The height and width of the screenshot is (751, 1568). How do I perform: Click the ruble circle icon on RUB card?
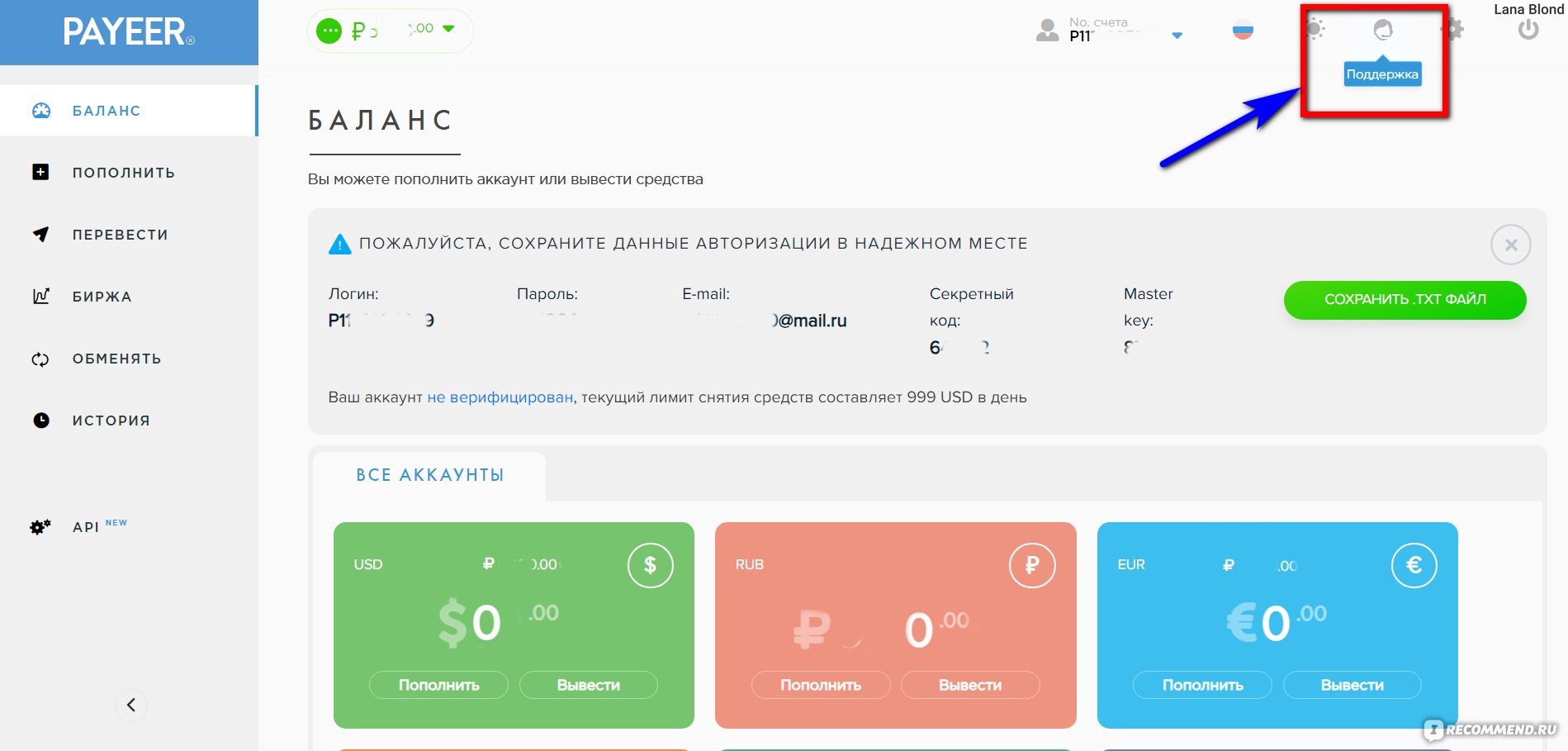click(x=1032, y=565)
